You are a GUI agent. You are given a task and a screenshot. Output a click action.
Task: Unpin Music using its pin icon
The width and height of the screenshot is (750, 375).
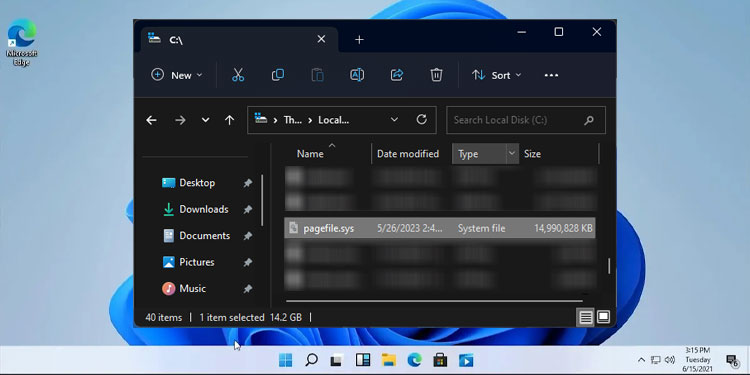(x=247, y=289)
